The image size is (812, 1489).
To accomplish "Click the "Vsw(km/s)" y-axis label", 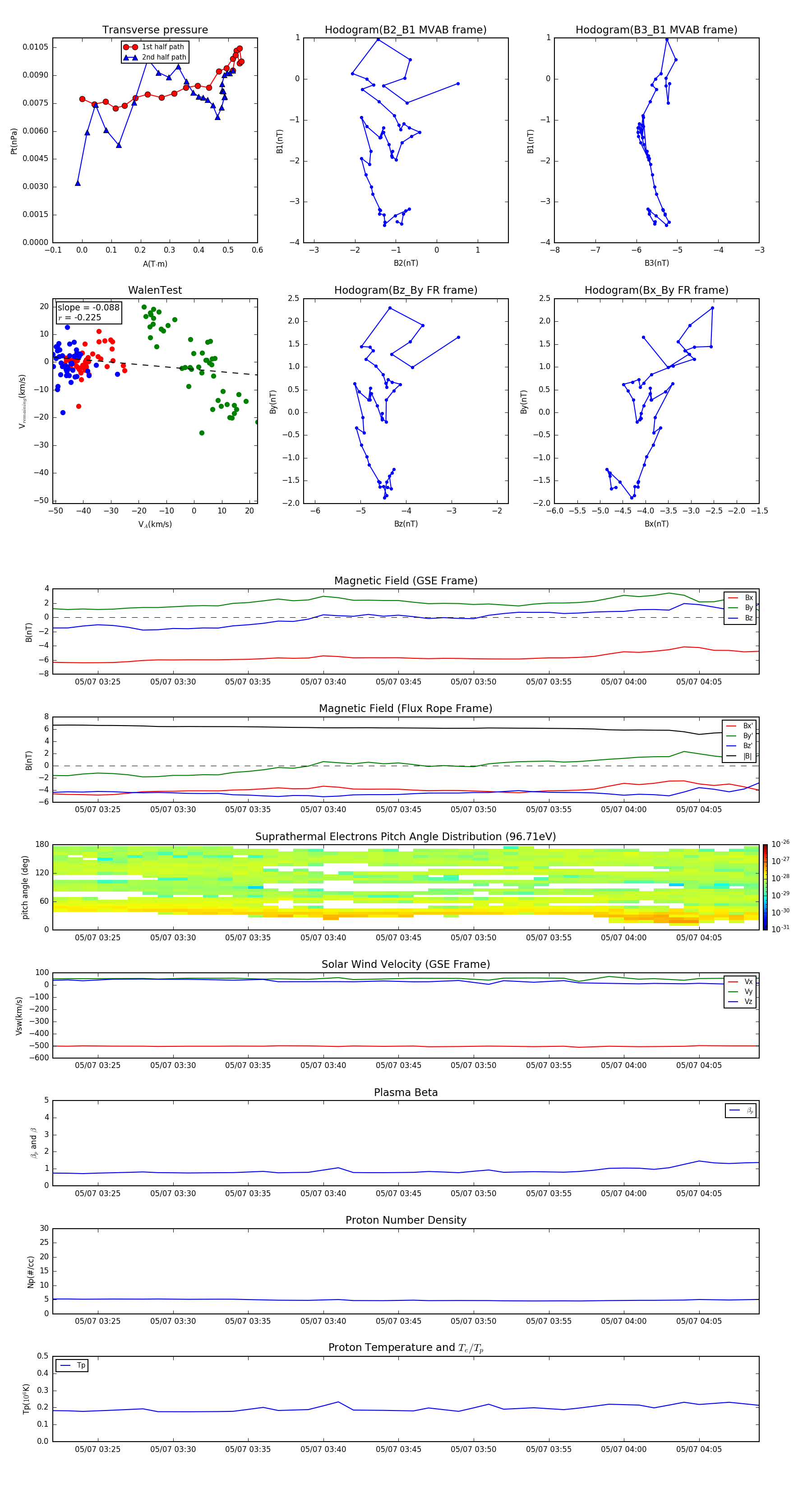I will coord(18,1015).
